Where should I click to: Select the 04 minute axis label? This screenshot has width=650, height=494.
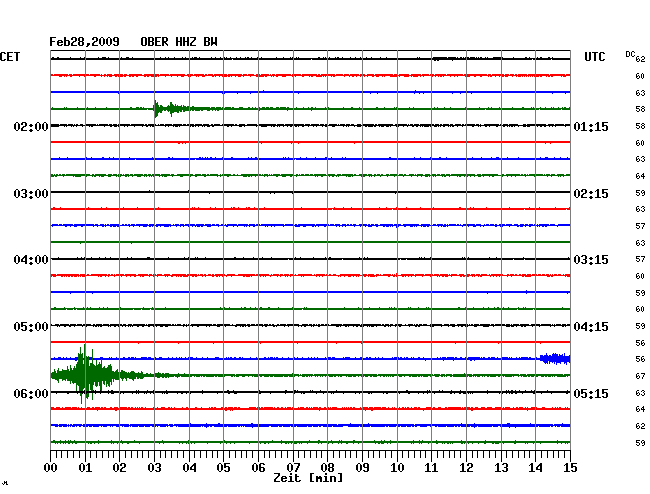189,467
